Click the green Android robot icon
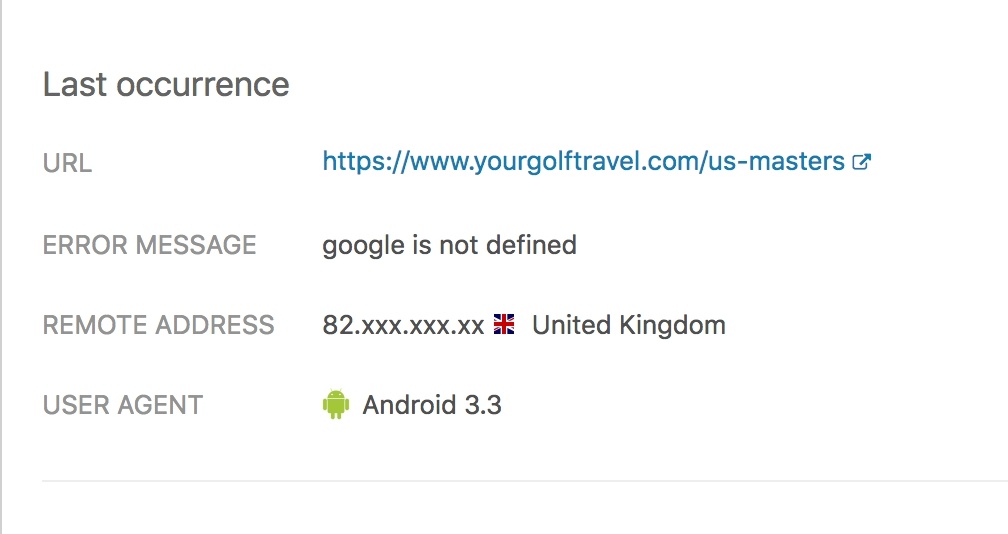Screen dimensions: 1008x534 point(336,404)
